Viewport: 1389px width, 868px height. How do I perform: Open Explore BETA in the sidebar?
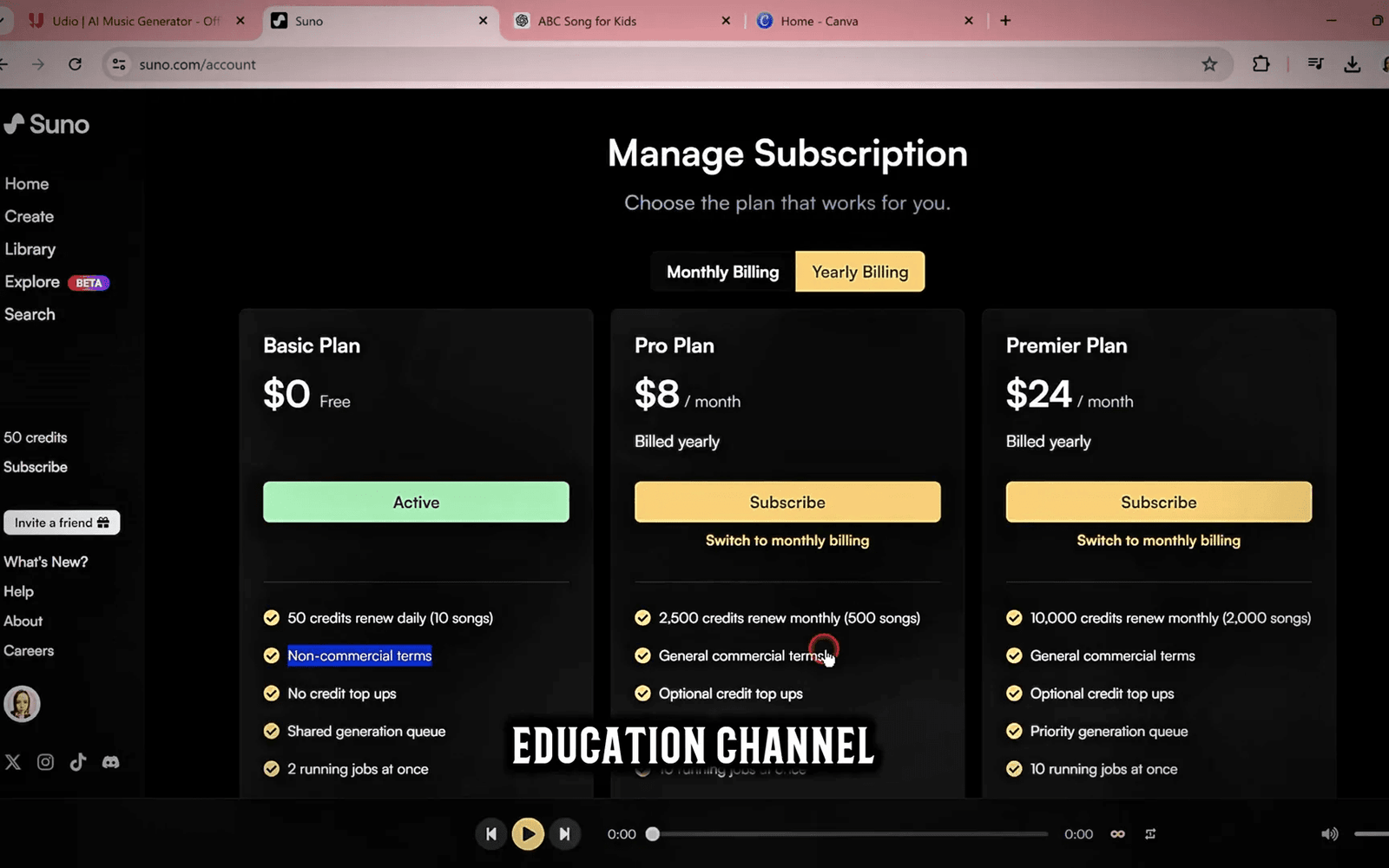click(56, 282)
